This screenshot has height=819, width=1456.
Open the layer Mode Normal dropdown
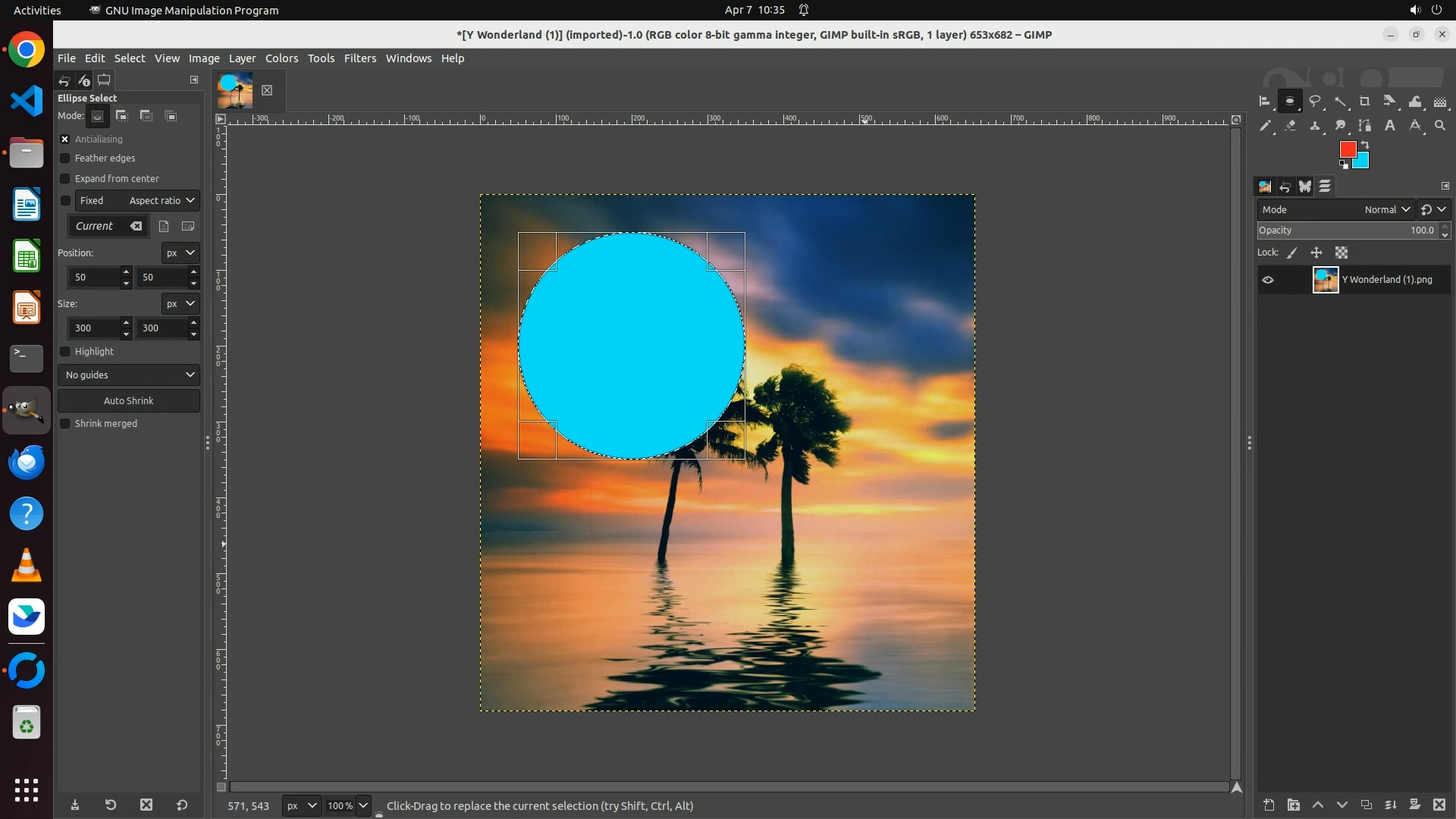(x=1386, y=209)
